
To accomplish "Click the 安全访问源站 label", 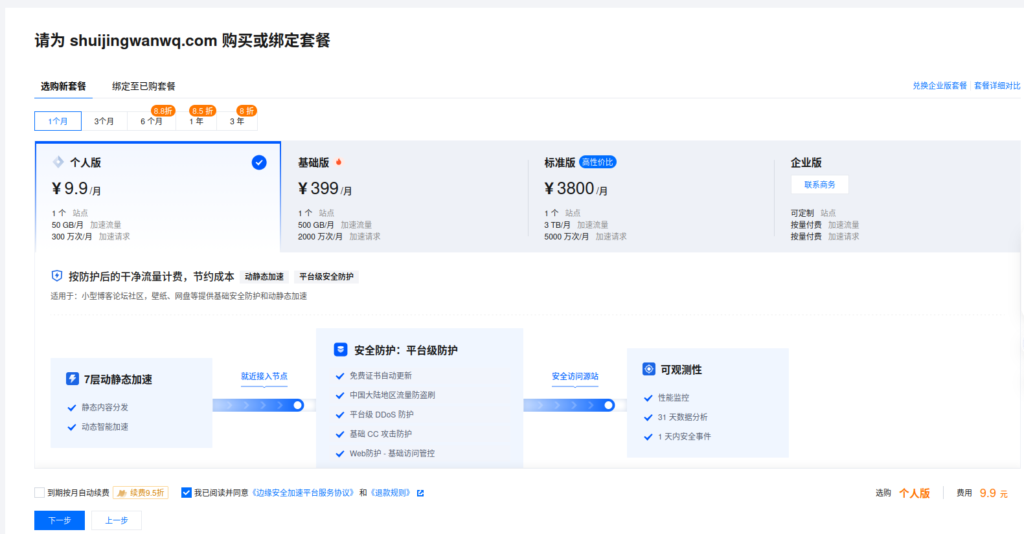I will click(x=575, y=376).
